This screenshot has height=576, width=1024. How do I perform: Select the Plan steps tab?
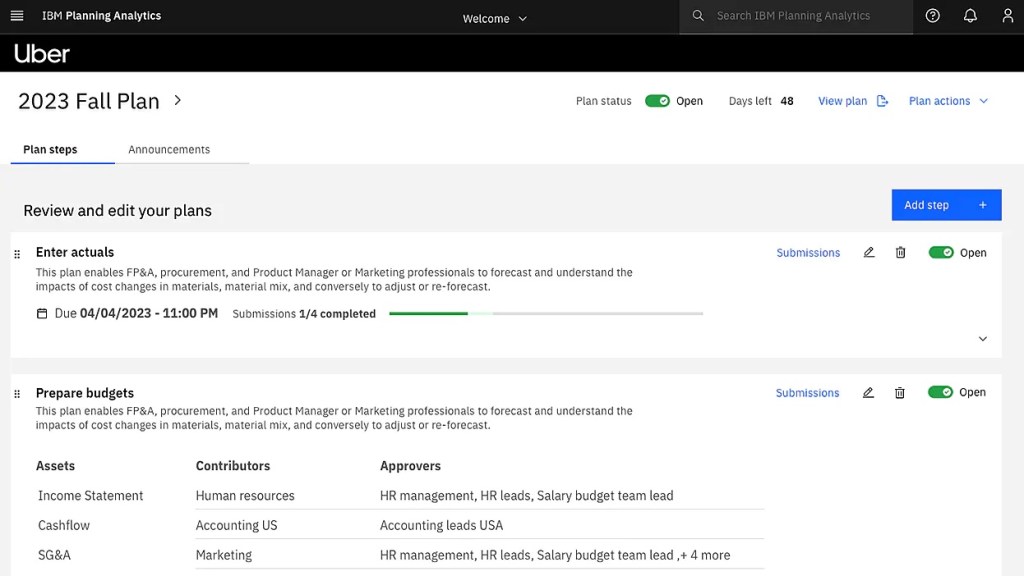(x=50, y=150)
